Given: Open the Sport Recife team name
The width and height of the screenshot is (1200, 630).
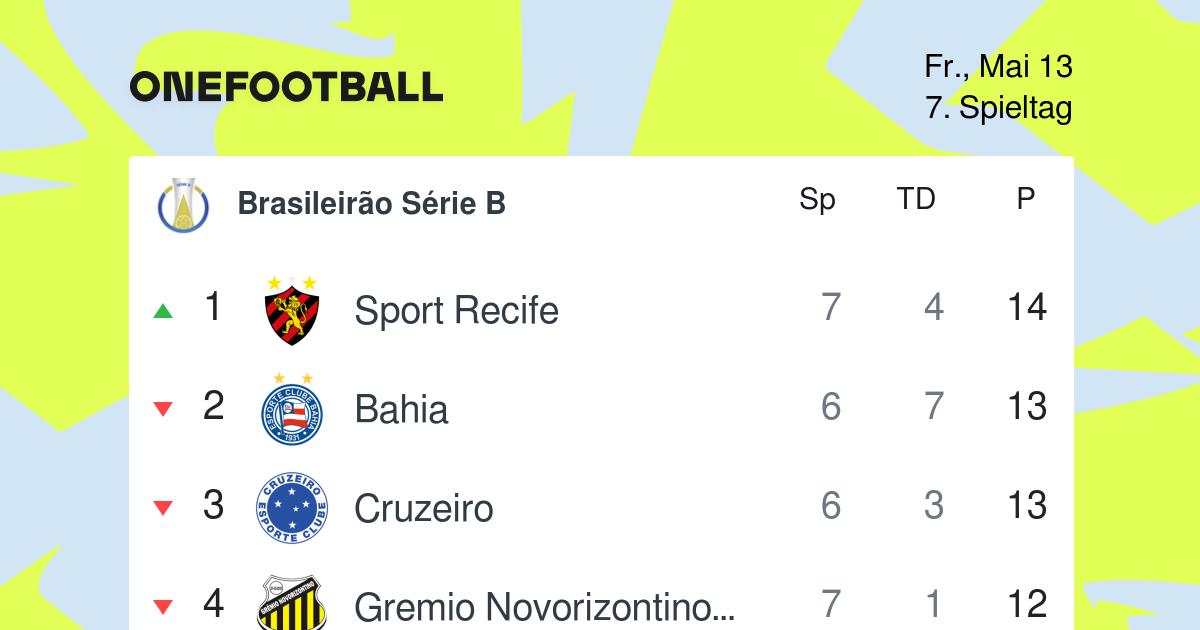Looking at the screenshot, I should pos(456,311).
